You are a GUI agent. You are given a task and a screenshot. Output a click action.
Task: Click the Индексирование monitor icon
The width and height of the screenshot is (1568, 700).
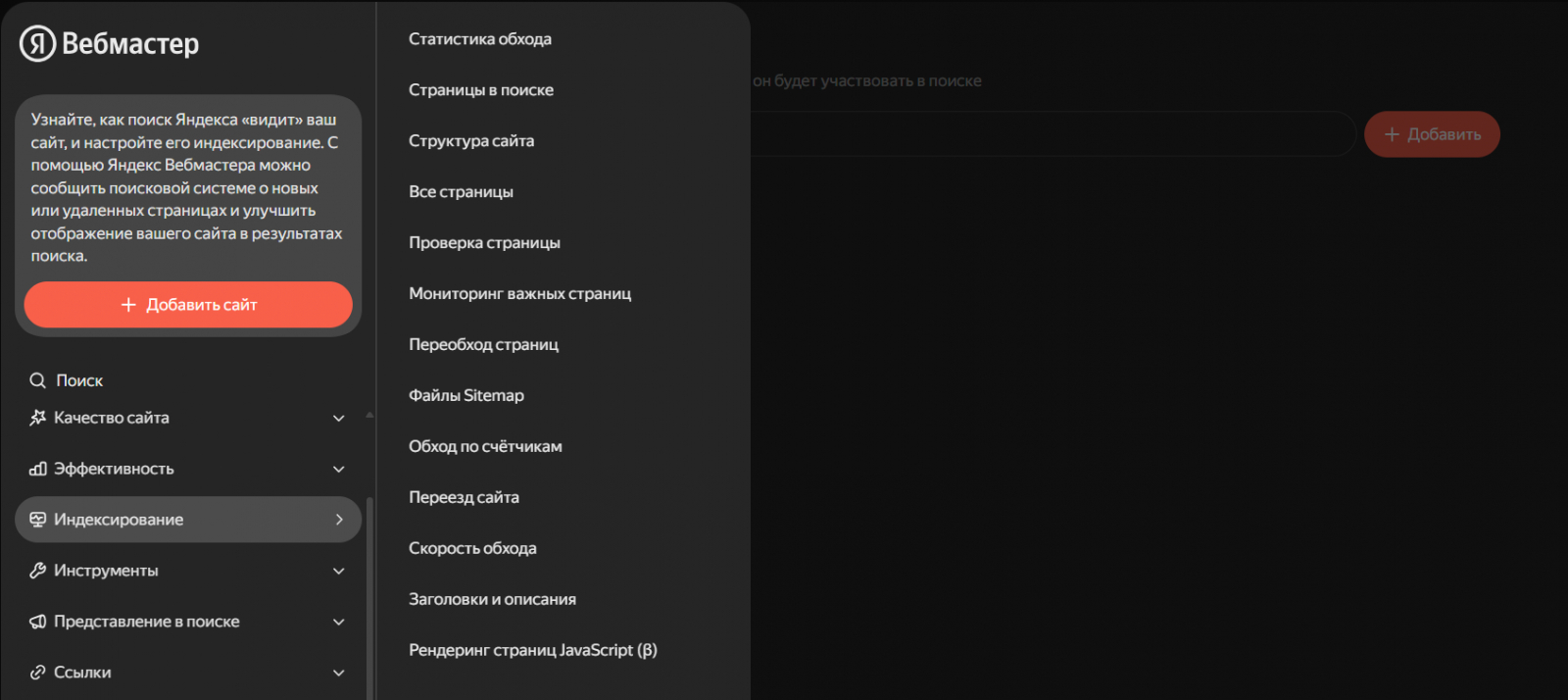(38, 520)
